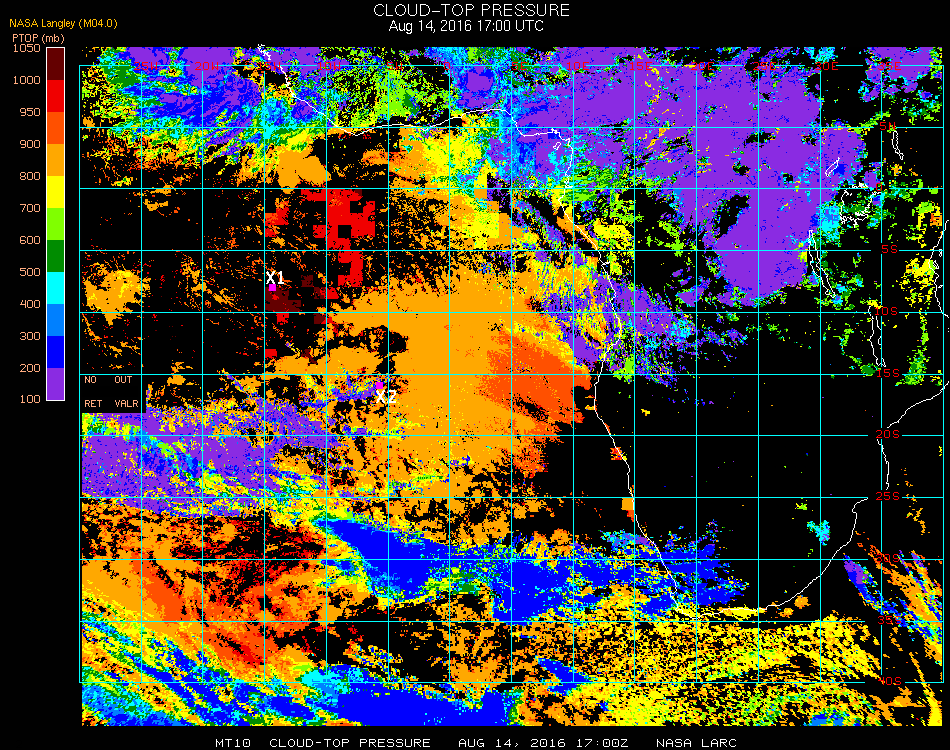This screenshot has width=950, height=750.
Task: Pick the yellow 700-800 mb legend swatch
Action: click(x=55, y=191)
